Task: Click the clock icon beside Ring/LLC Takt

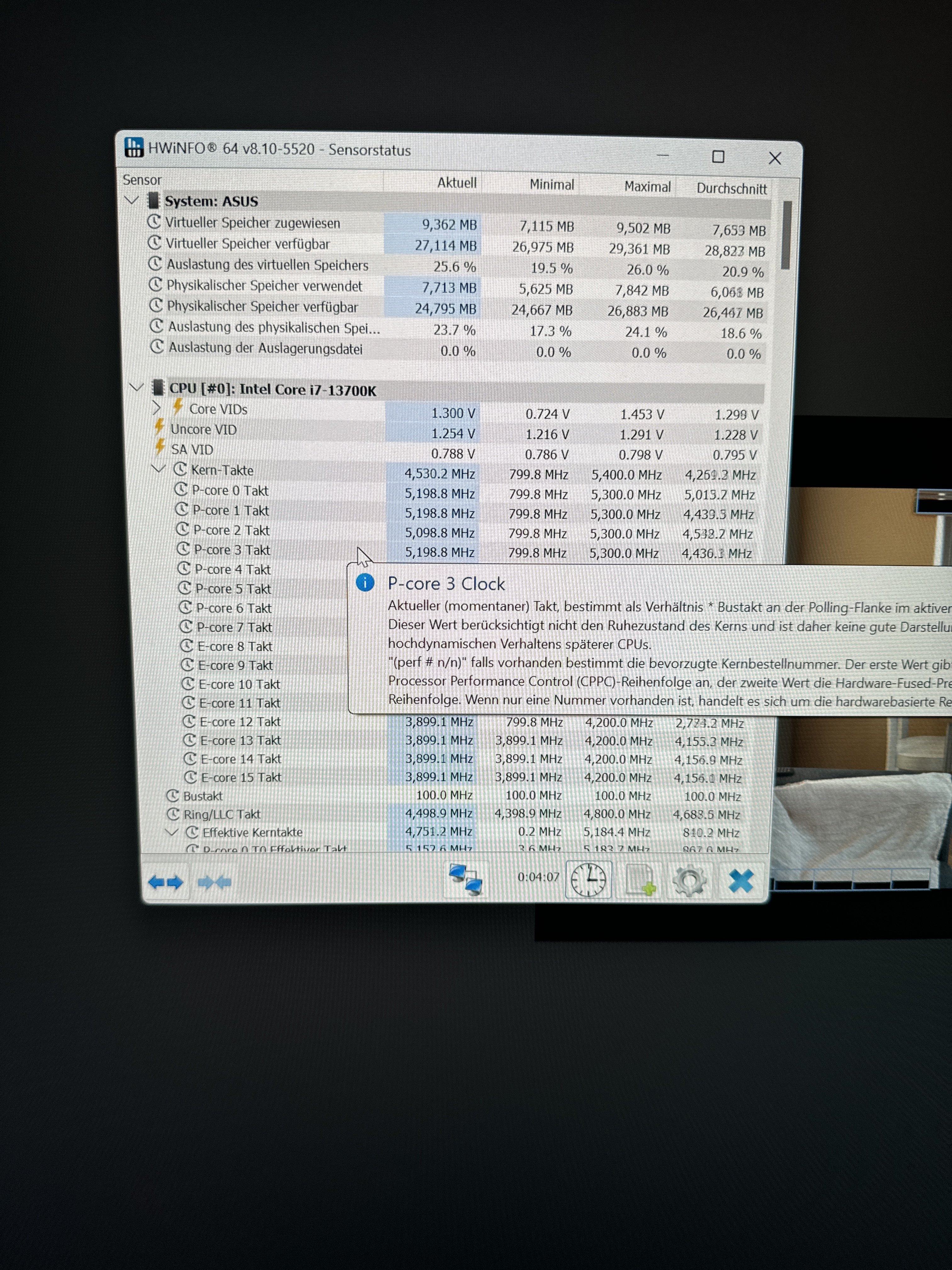Action: [x=173, y=814]
